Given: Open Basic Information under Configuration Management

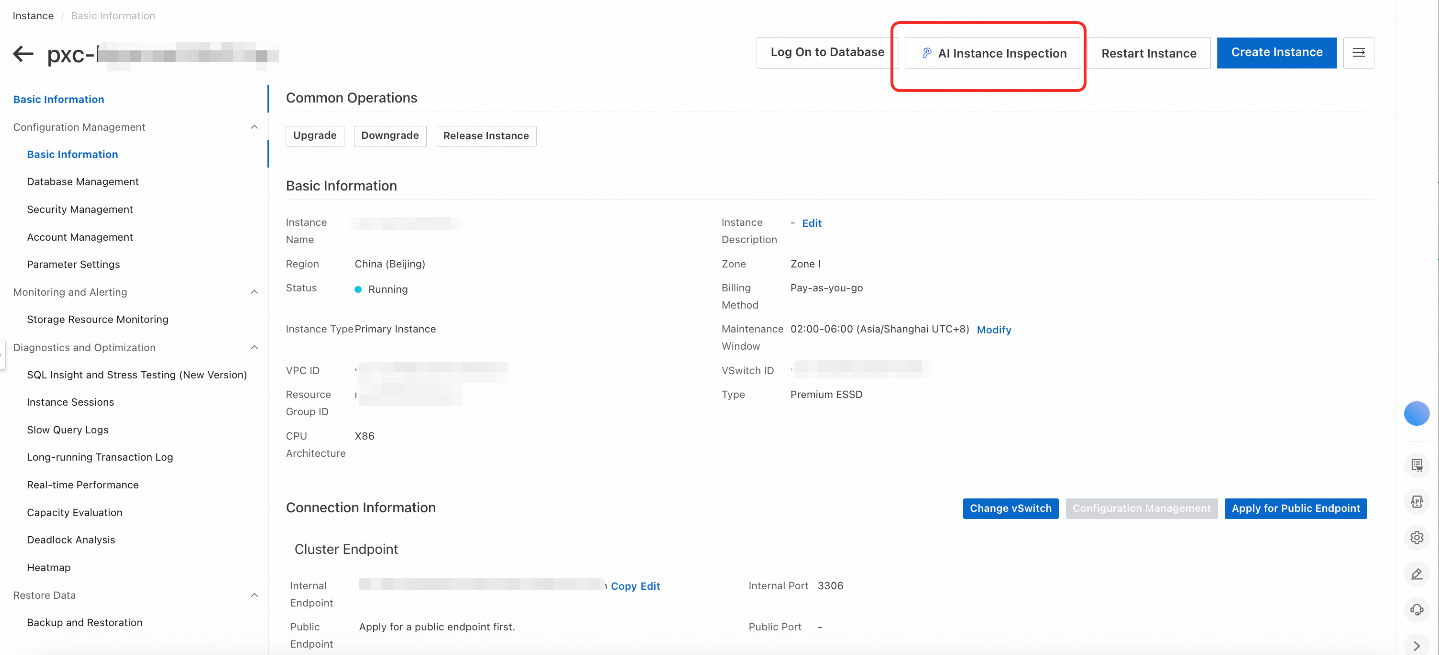Looking at the screenshot, I should click(73, 155).
